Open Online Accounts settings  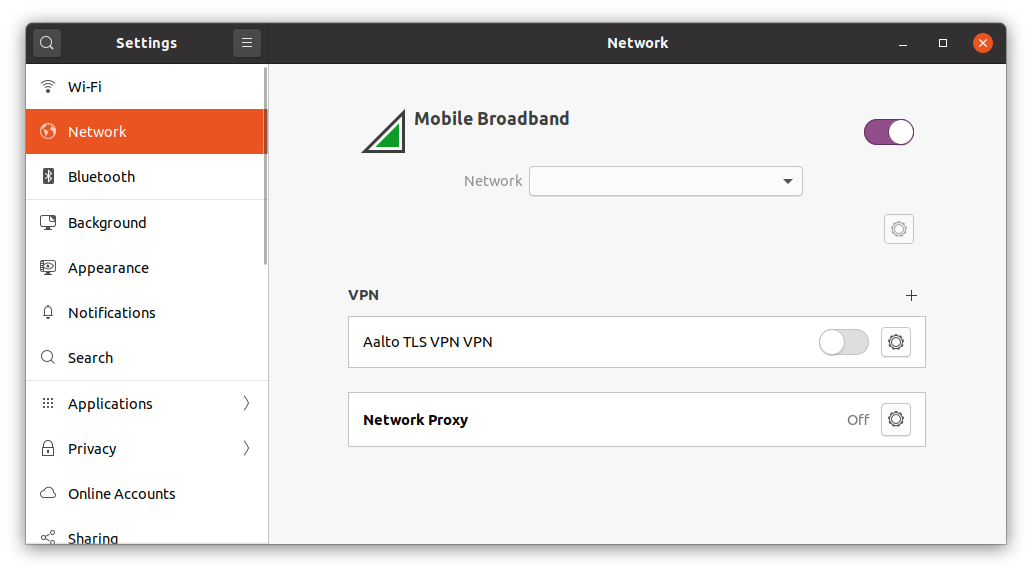121,494
